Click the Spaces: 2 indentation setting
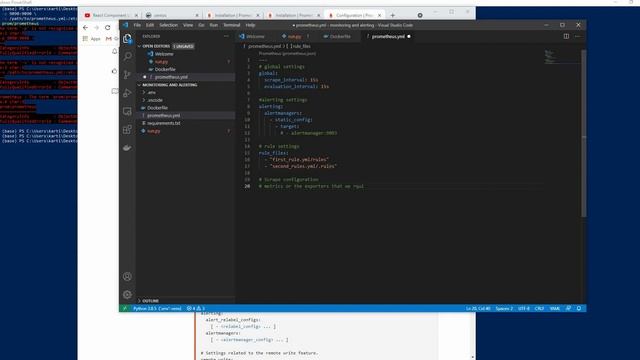This screenshot has height=360, width=640. pos(504,309)
